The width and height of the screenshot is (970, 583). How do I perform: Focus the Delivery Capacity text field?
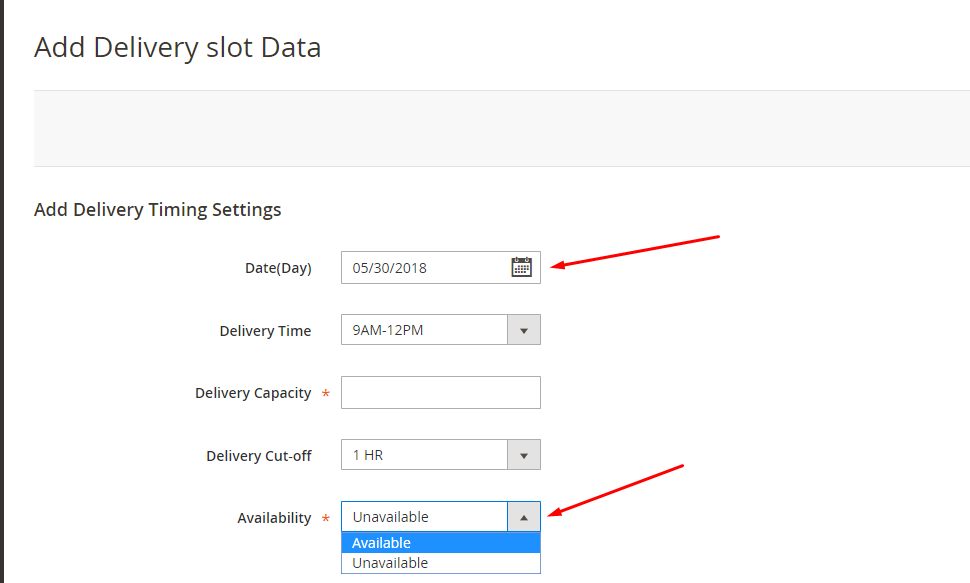coord(440,392)
